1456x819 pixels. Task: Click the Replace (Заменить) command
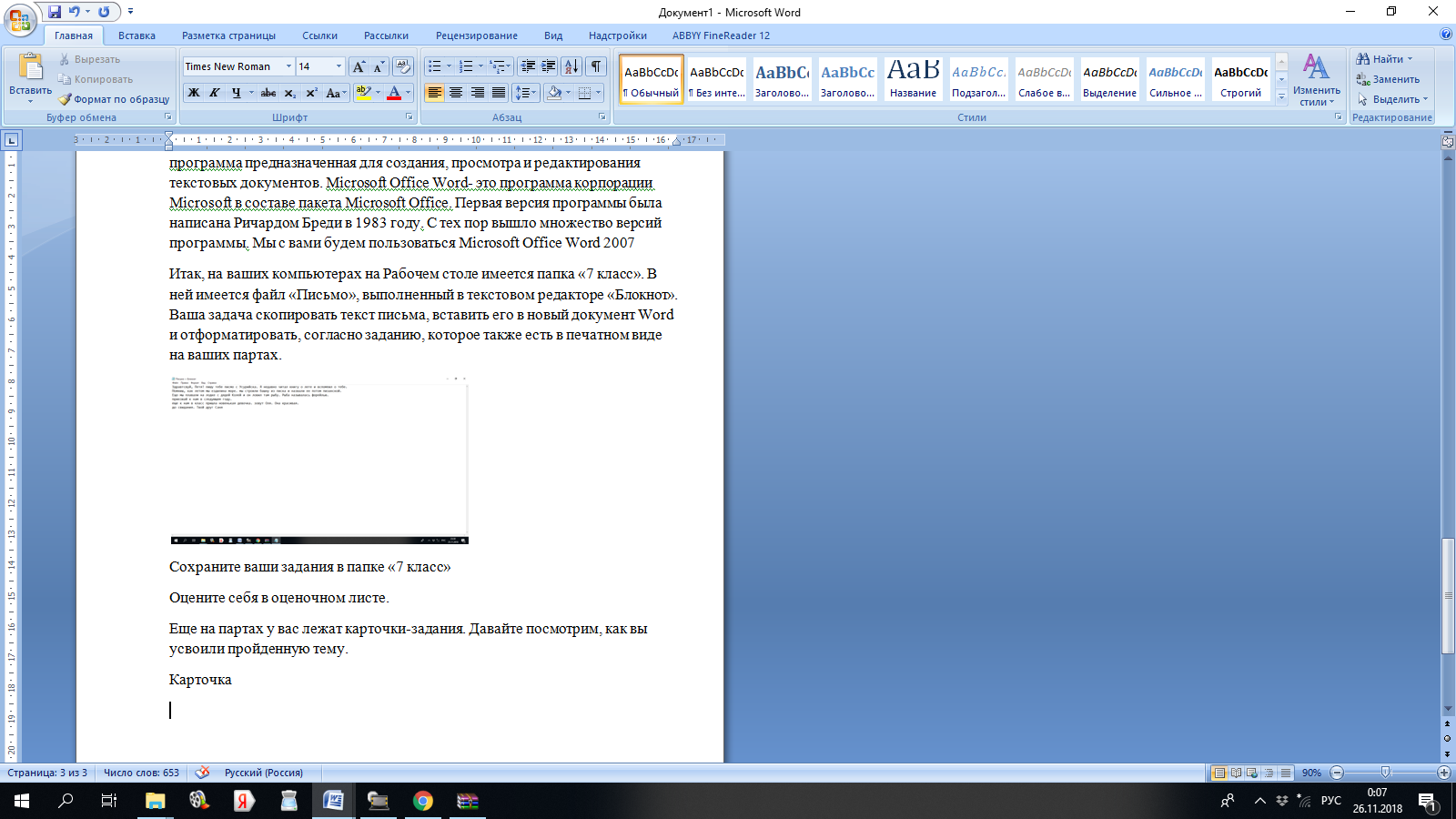1388,79
